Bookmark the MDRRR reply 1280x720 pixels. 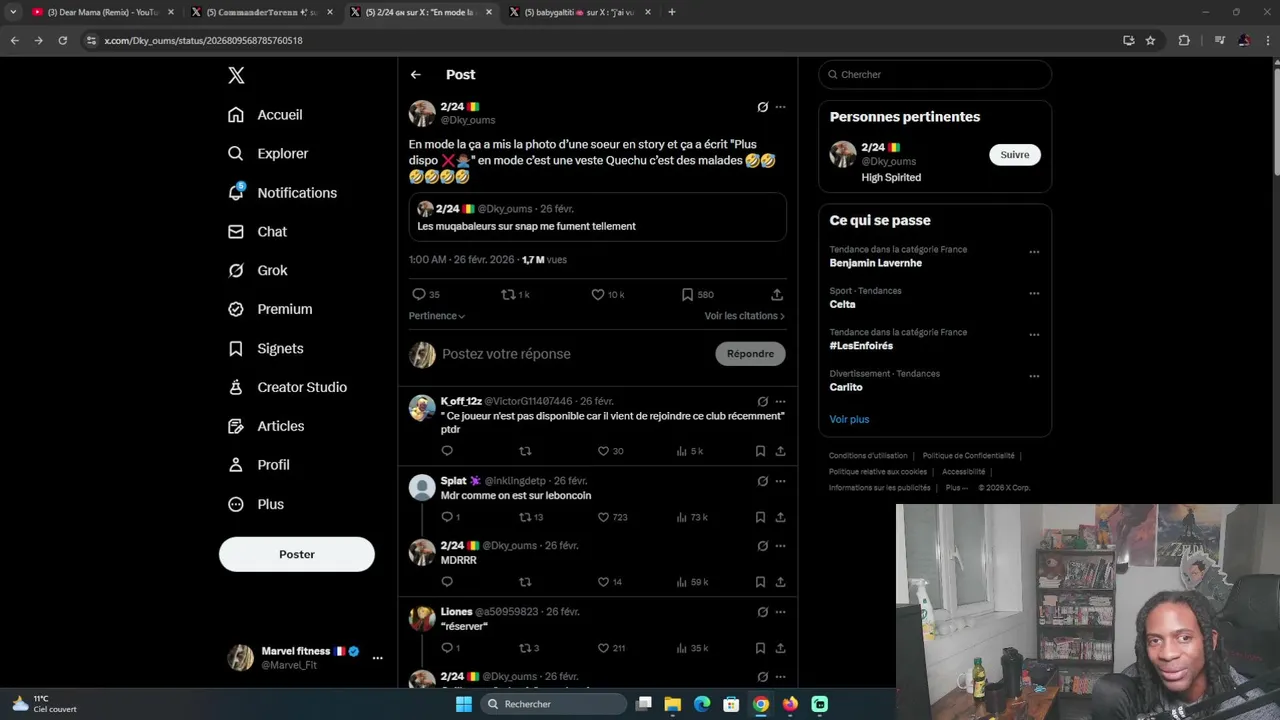tap(760, 582)
